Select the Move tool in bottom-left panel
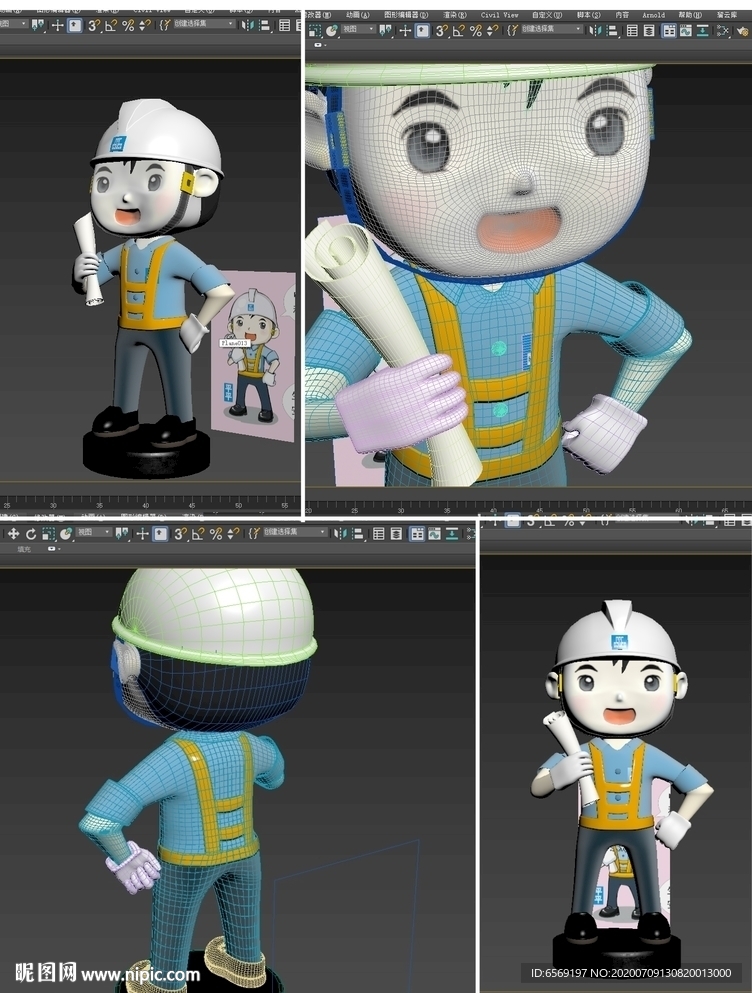Screen dimensions: 752x993 coord(13,534)
